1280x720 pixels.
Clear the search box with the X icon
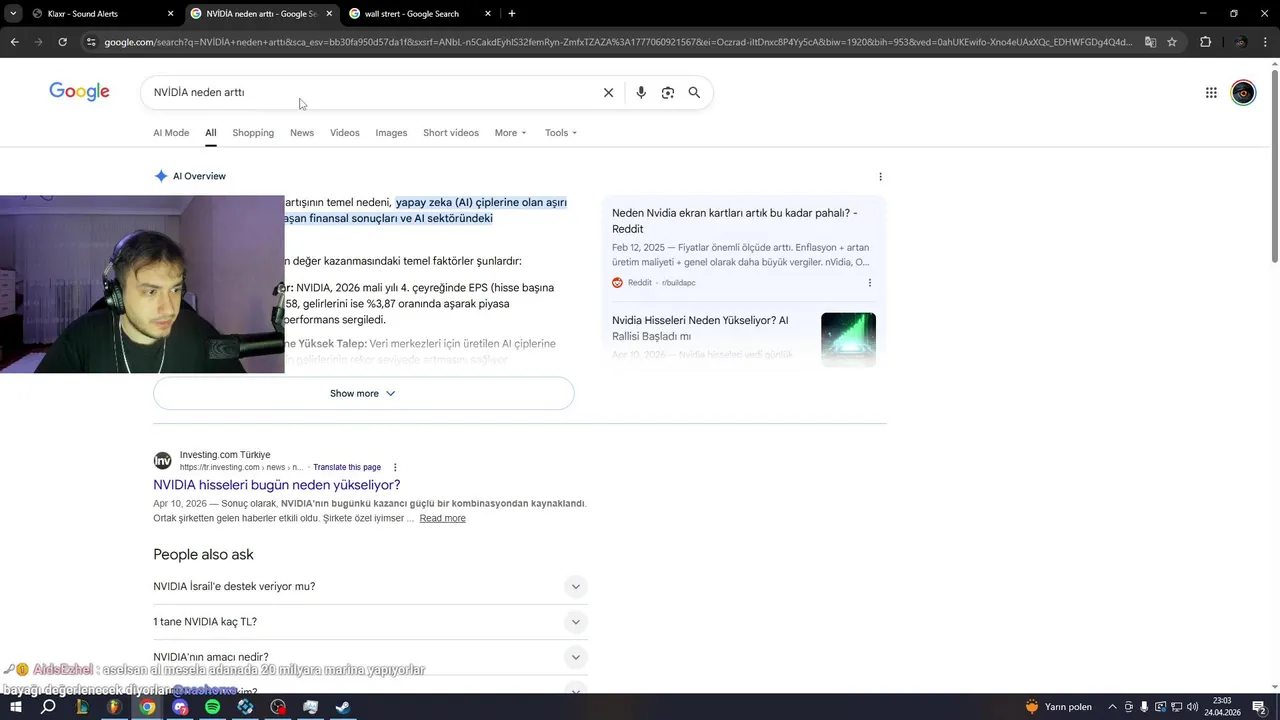point(608,93)
